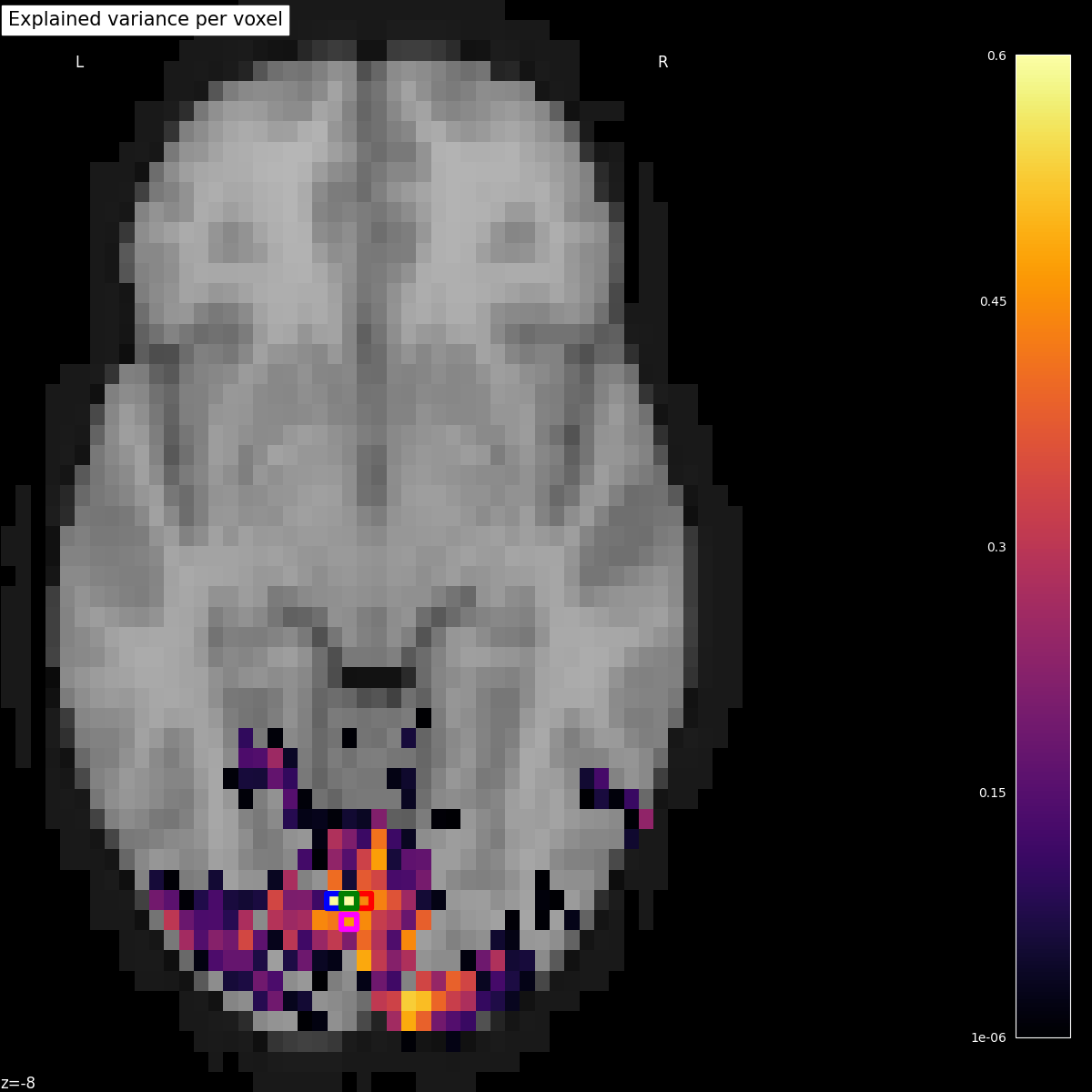Image resolution: width=1092 pixels, height=1092 pixels.
Task: Click the L hemisphere label
Action: point(79,62)
